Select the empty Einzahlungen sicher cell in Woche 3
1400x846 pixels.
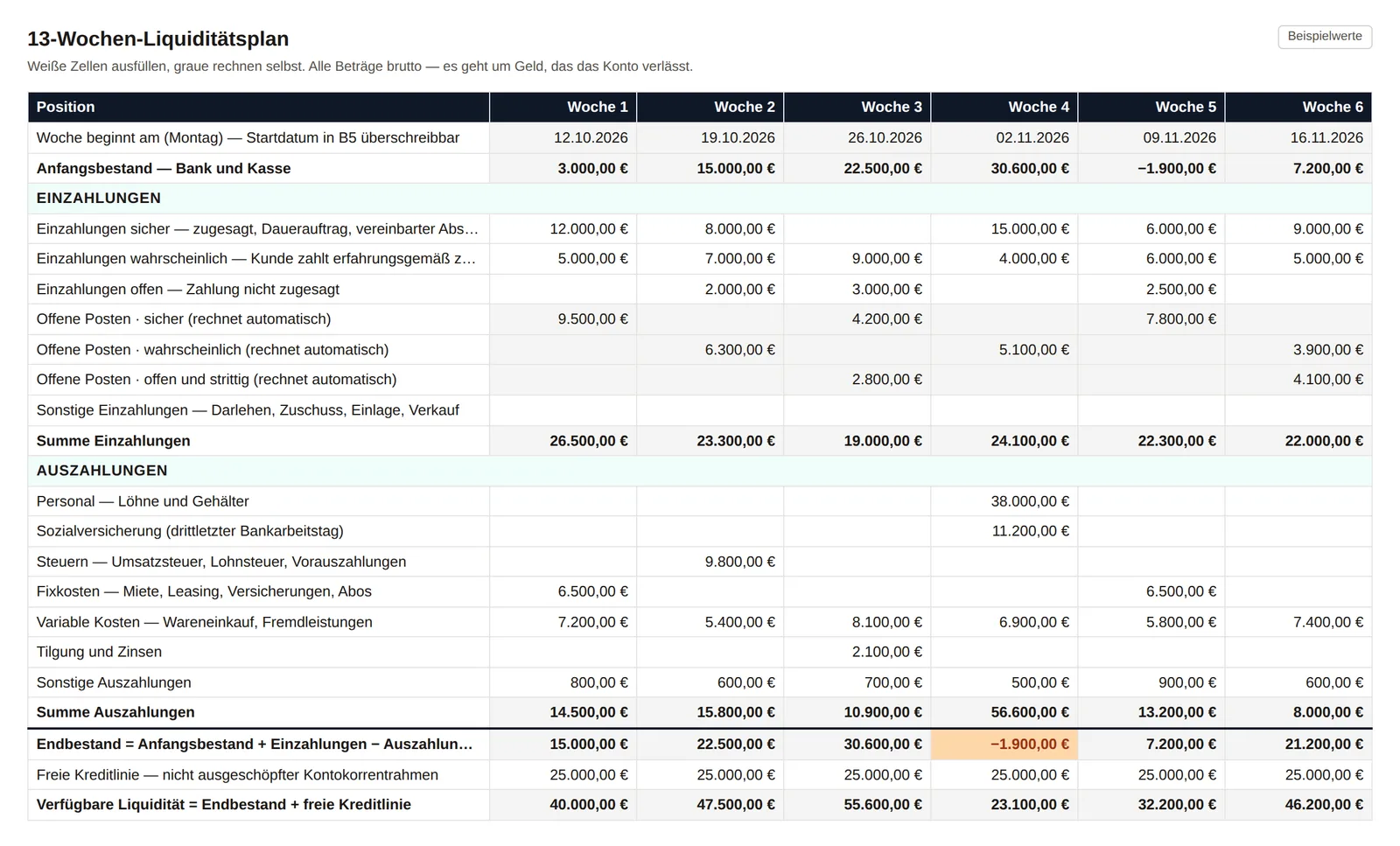coord(857,229)
